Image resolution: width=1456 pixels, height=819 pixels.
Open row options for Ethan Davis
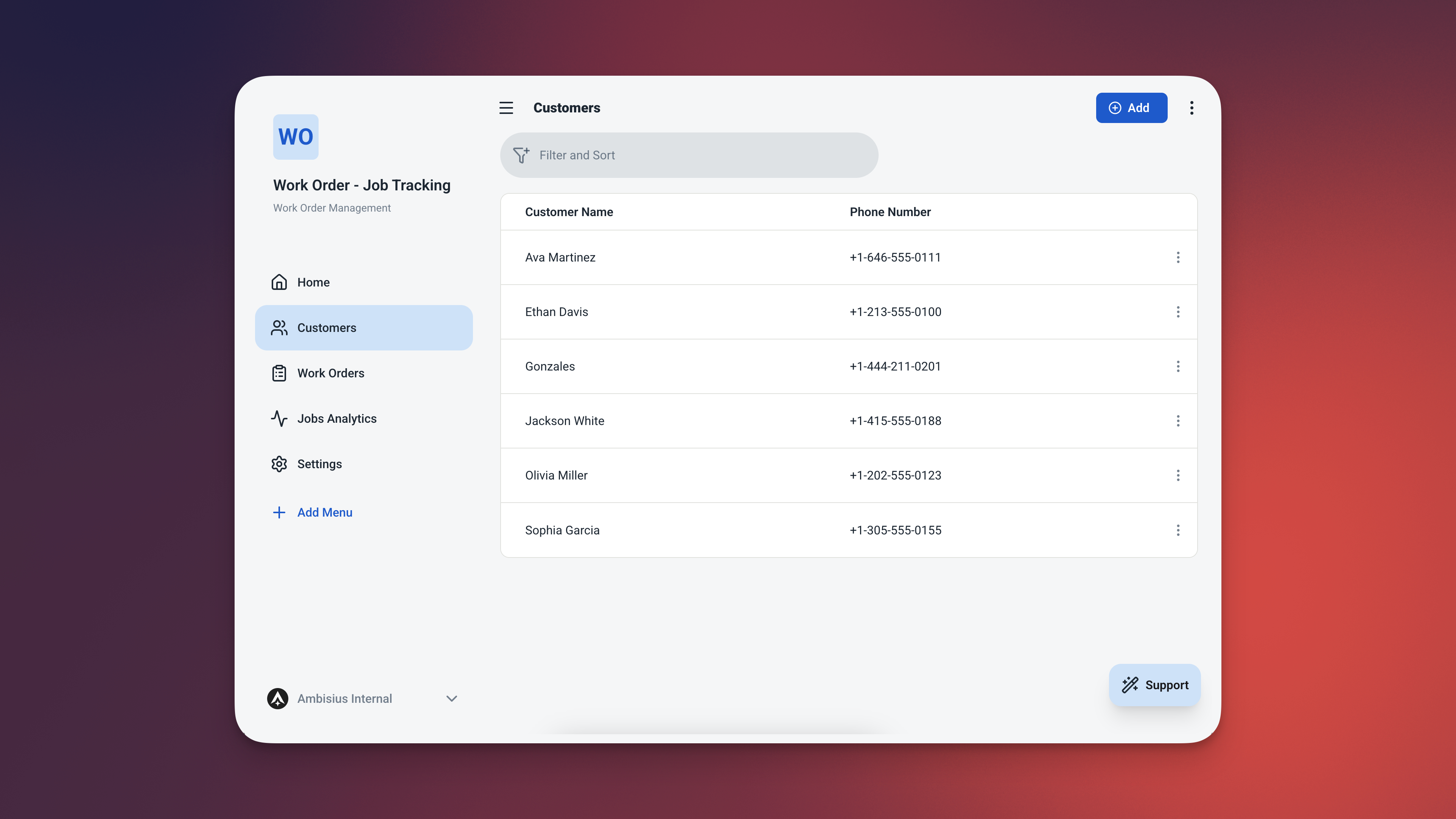pyautogui.click(x=1178, y=312)
